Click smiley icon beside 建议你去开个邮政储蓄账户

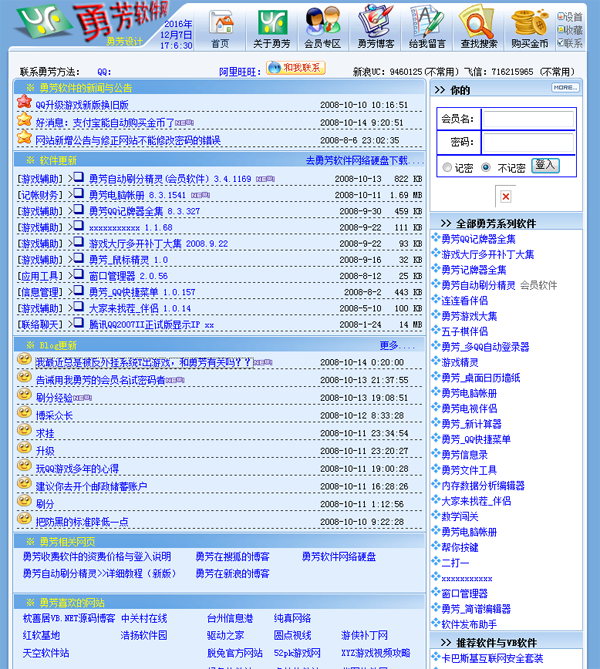(24, 483)
